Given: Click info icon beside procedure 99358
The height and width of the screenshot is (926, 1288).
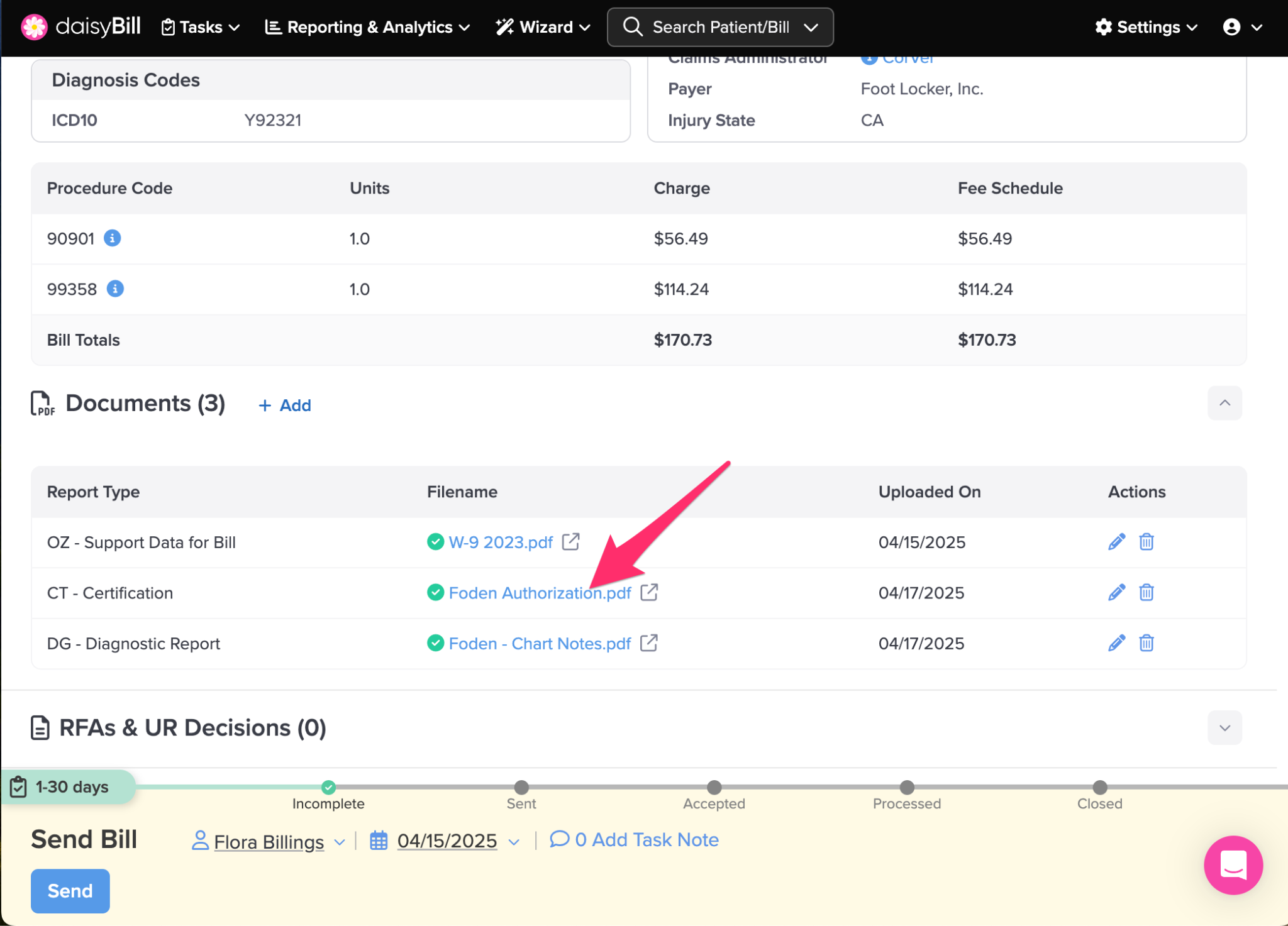Looking at the screenshot, I should [x=114, y=289].
